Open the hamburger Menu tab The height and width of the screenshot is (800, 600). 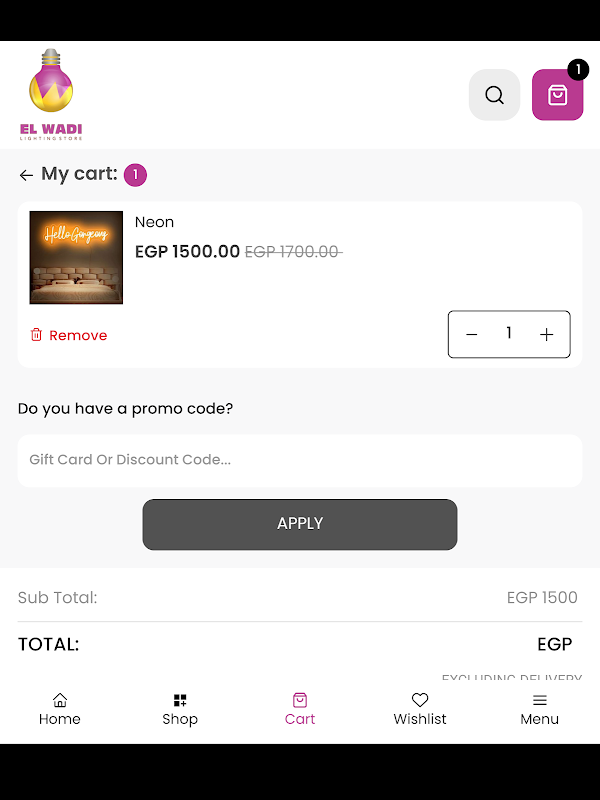click(540, 709)
